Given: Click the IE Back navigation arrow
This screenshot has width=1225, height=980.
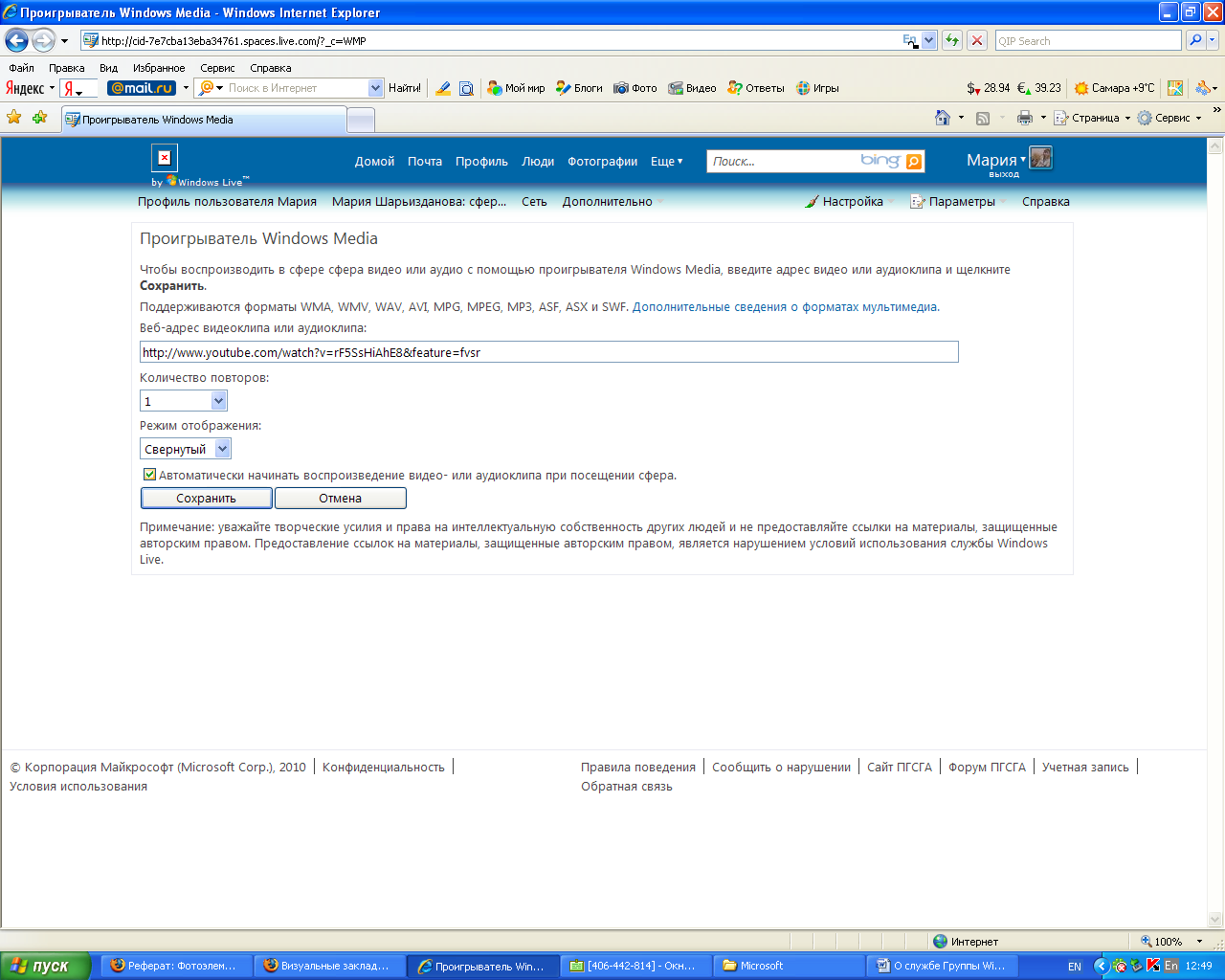Looking at the screenshot, I should [x=16, y=40].
